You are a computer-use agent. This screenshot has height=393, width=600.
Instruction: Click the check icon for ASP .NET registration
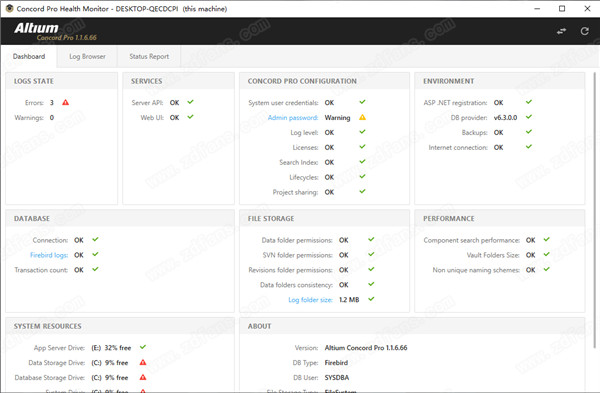tap(529, 102)
